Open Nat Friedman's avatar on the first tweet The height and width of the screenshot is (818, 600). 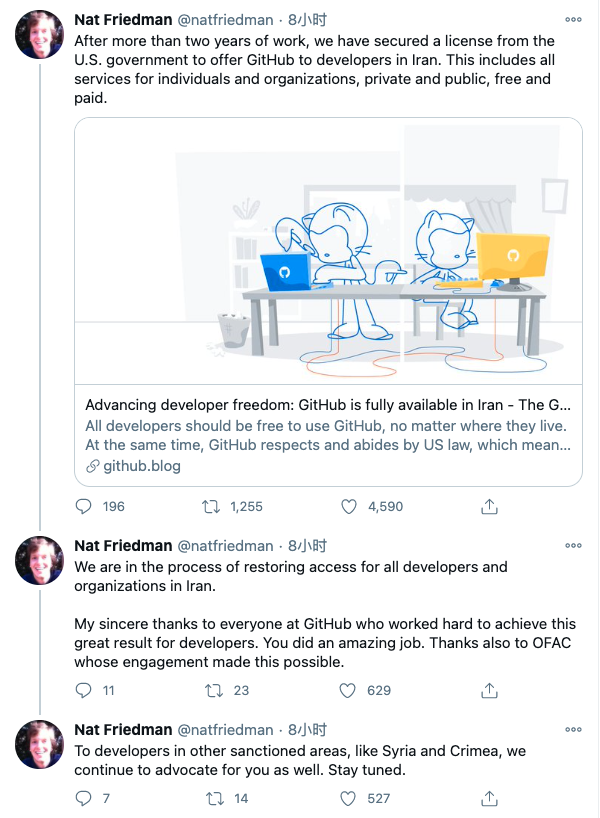coord(39,34)
